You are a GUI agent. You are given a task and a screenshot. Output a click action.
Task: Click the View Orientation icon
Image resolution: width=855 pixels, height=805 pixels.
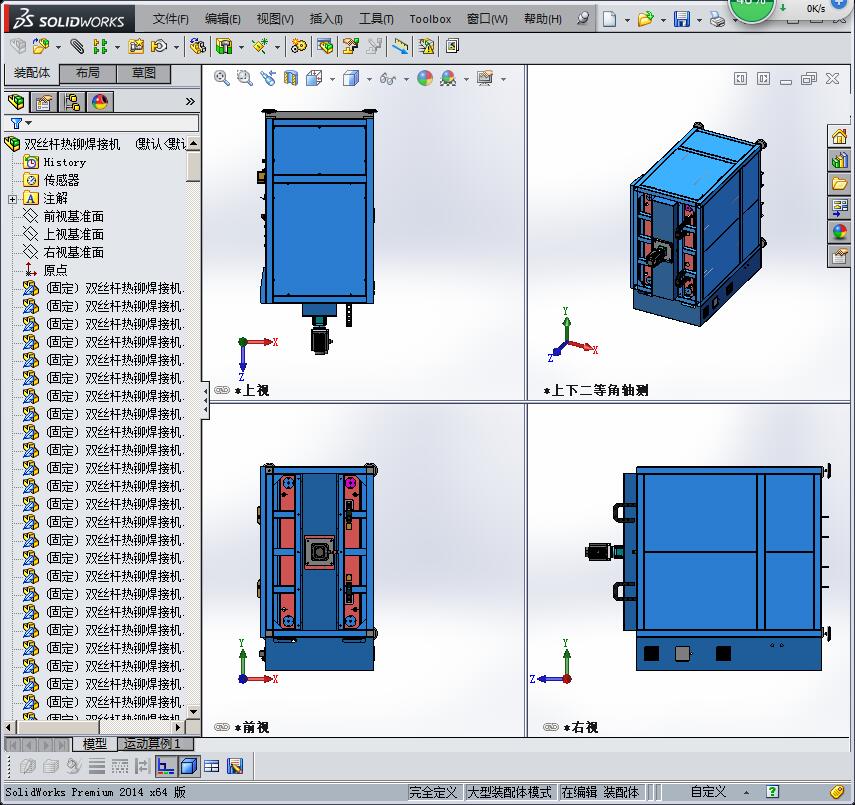314,79
